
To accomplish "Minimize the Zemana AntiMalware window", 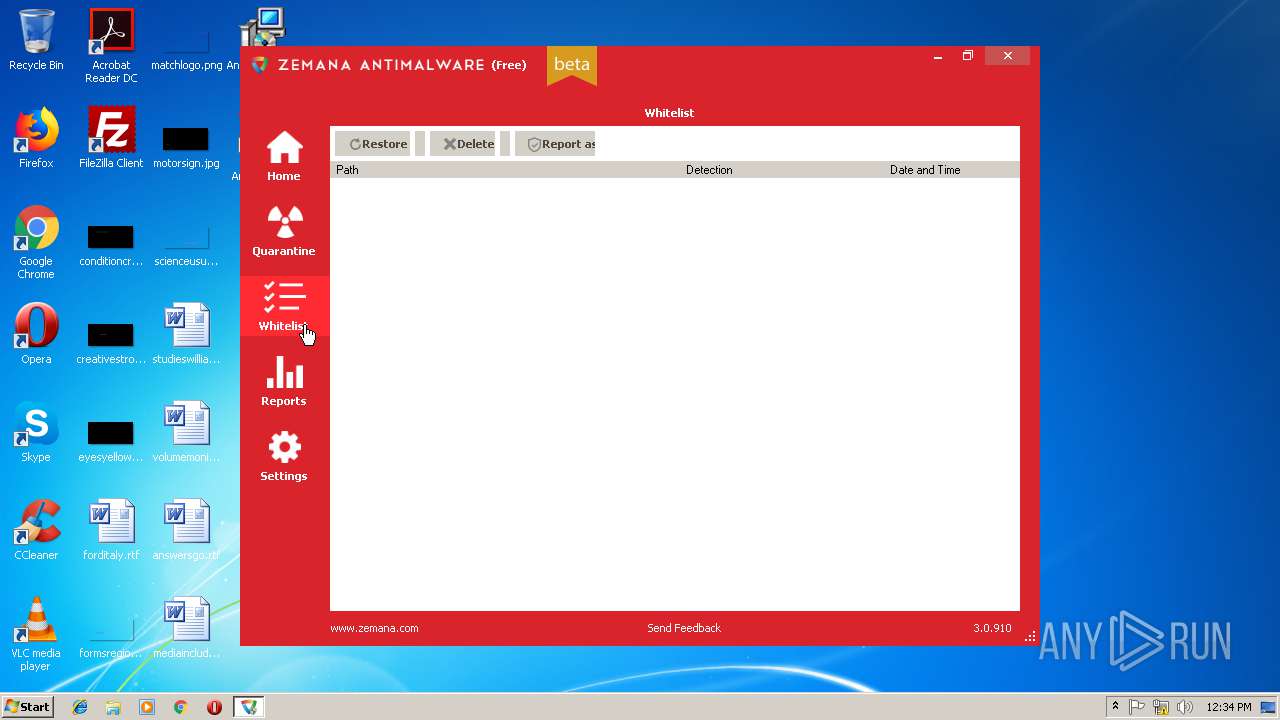I will tap(938, 56).
